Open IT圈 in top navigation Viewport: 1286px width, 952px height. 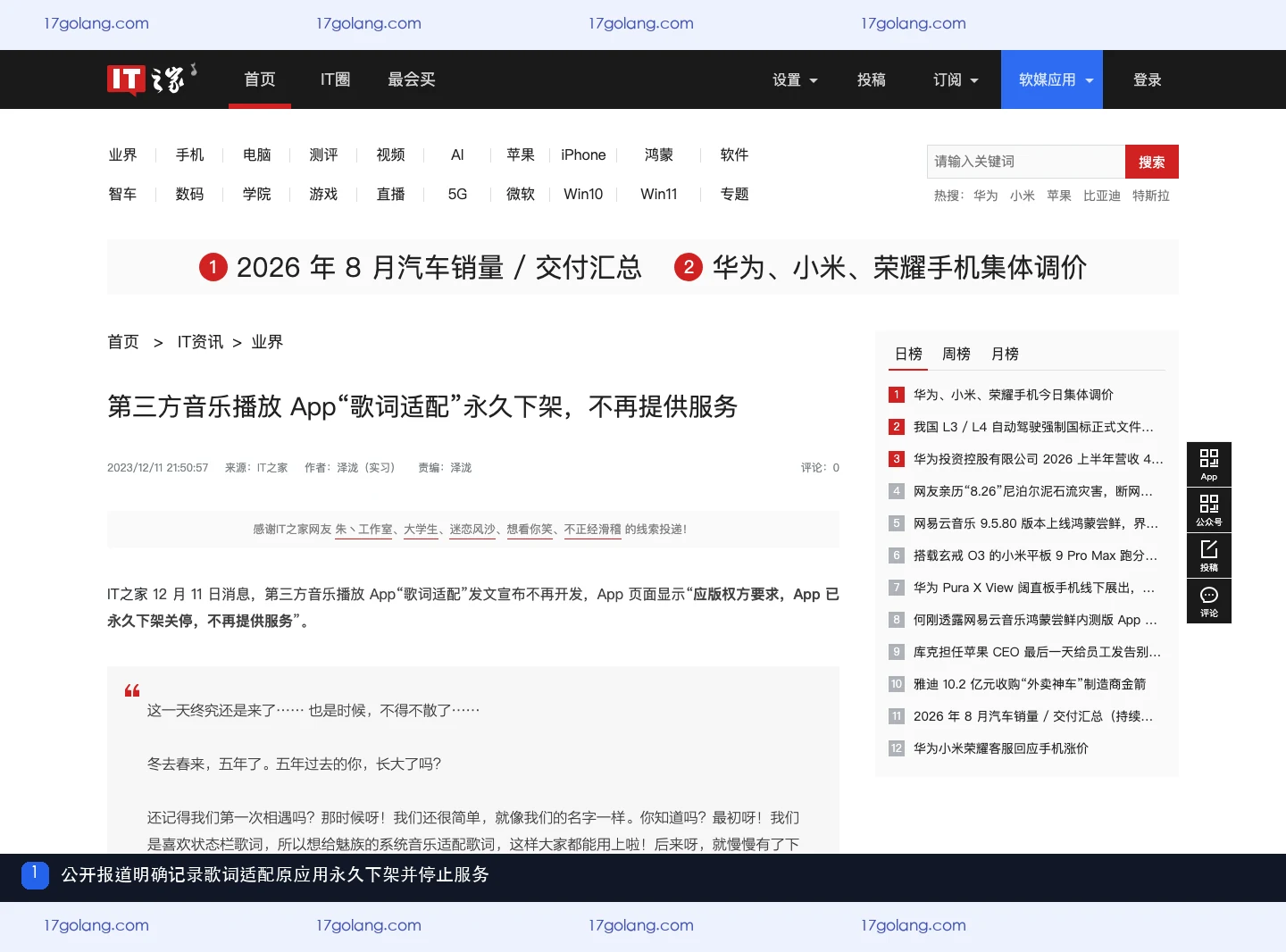coord(335,79)
